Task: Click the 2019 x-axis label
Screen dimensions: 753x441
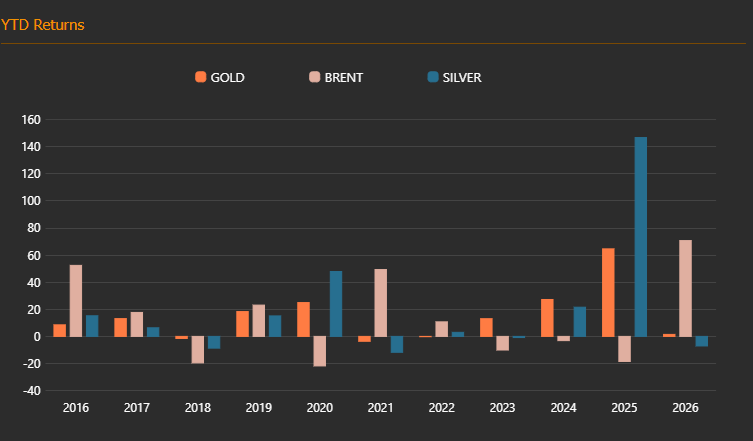Action: point(259,408)
